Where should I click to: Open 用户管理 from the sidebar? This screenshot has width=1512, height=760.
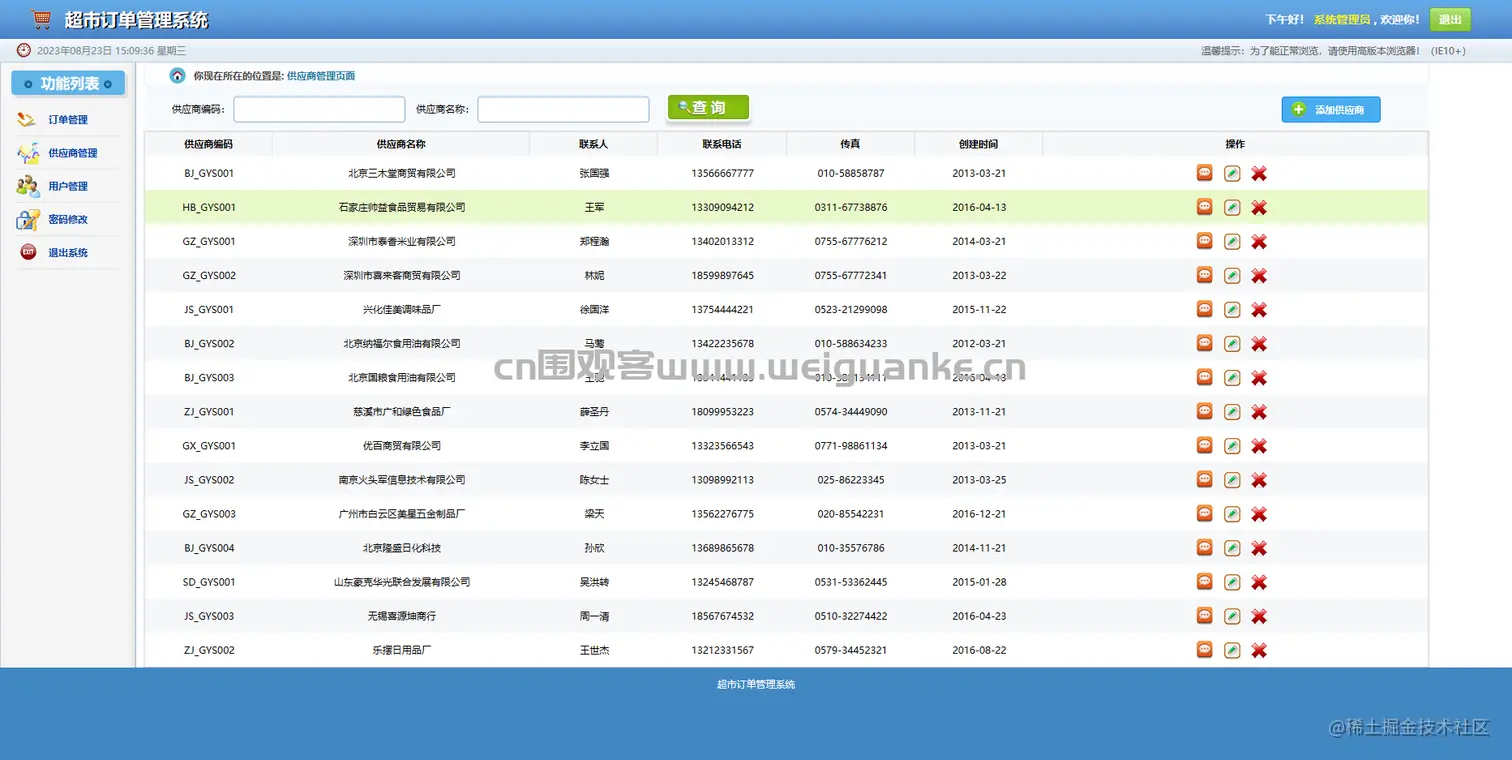tap(68, 186)
